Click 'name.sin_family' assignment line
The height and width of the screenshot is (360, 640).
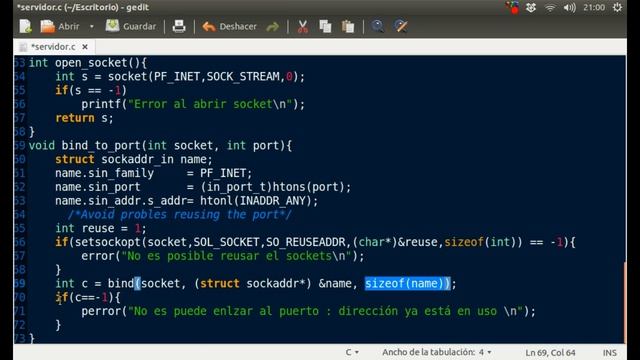(x=153, y=173)
